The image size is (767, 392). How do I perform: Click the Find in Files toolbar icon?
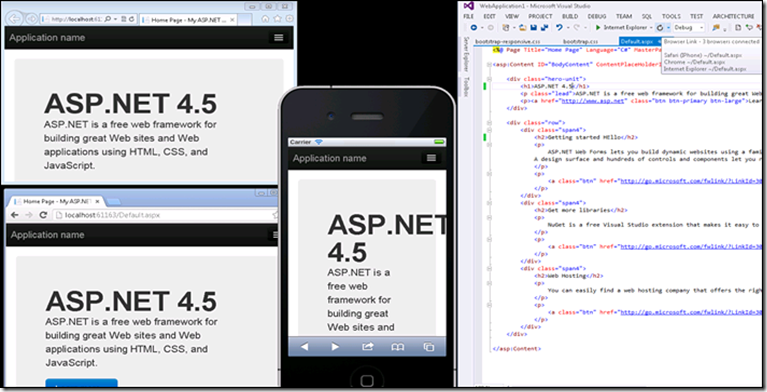[716, 28]
